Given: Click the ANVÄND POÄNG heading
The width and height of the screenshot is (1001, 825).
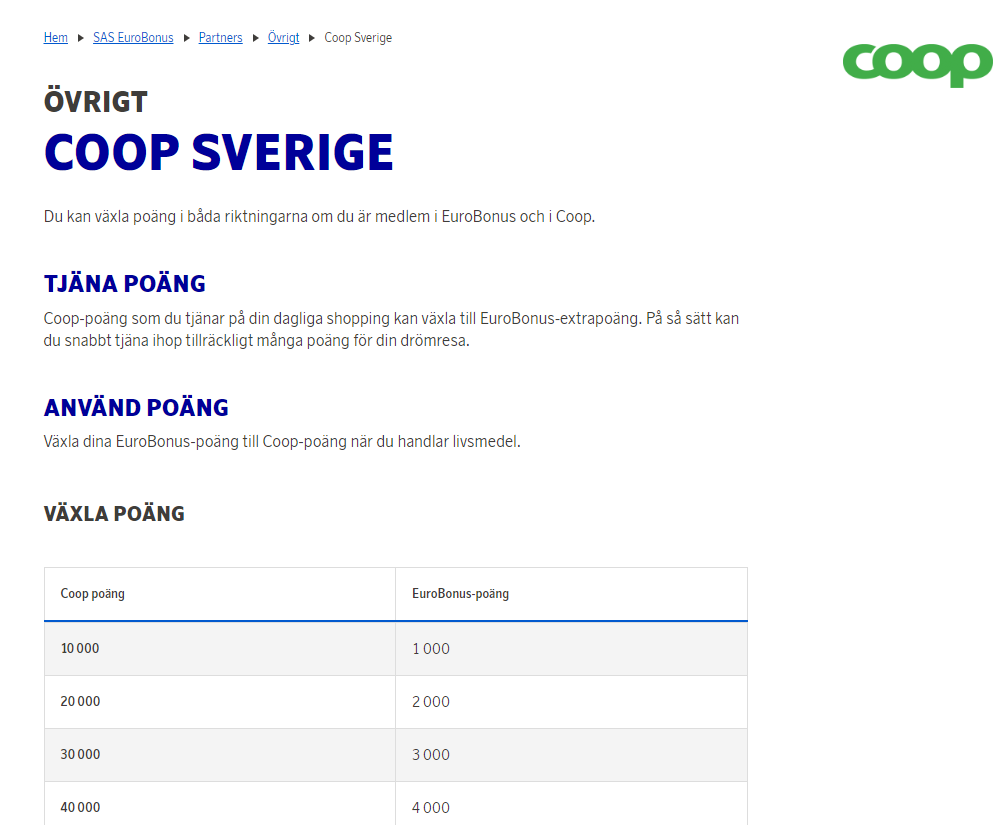Looking at the screenshot, I should 136,408.
